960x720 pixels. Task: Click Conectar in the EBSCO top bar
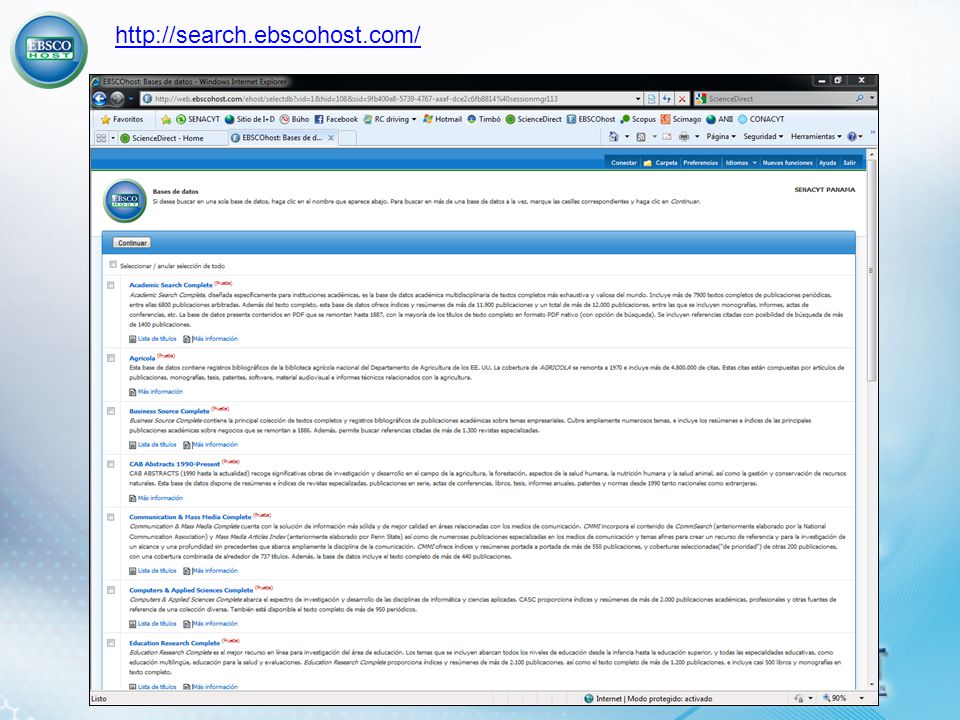pyautogui.click(x=624, y=163)
